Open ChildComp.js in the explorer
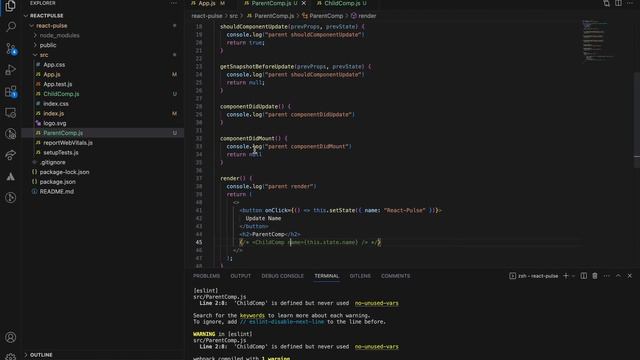This screenshot has width=640, height=360. click(61, 94)
